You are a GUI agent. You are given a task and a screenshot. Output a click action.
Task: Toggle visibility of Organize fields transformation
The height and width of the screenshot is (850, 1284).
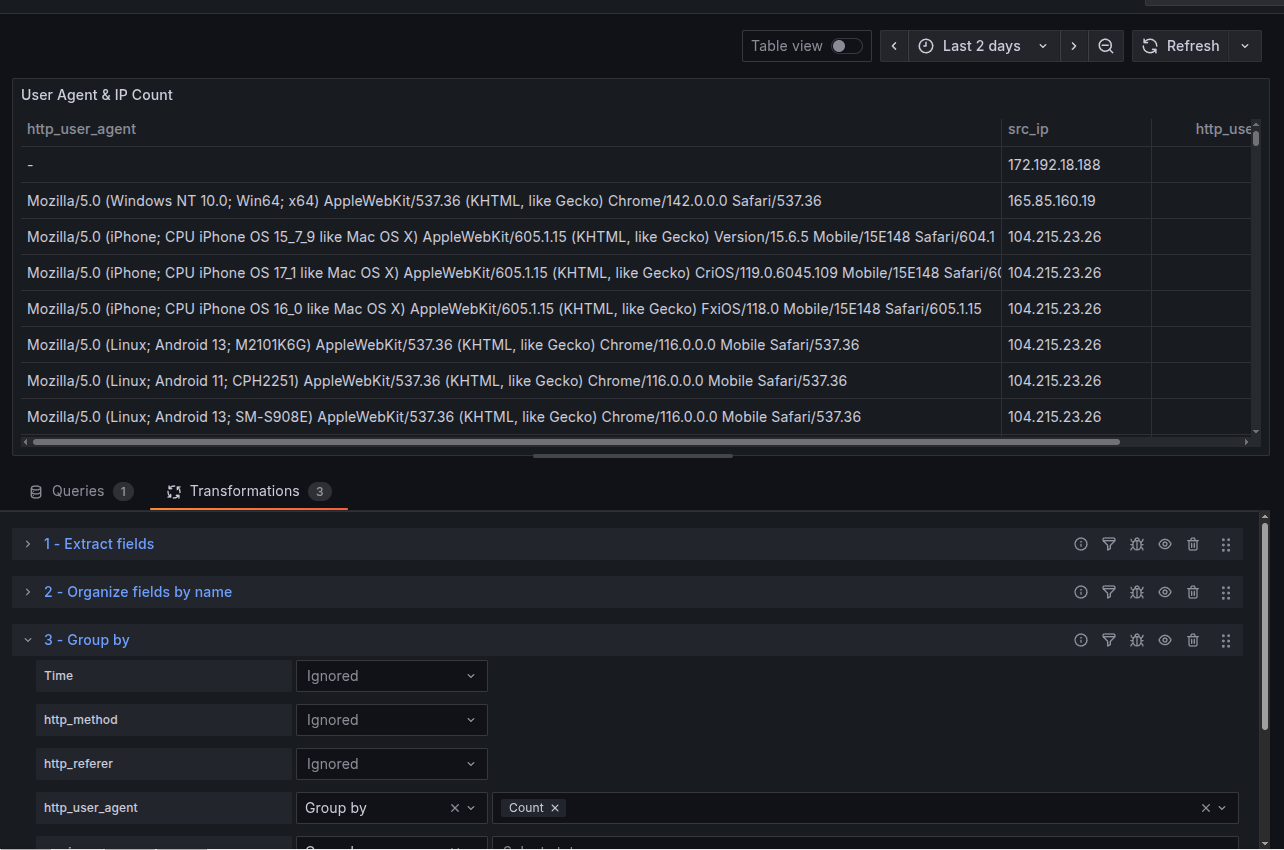(1165, 592)
